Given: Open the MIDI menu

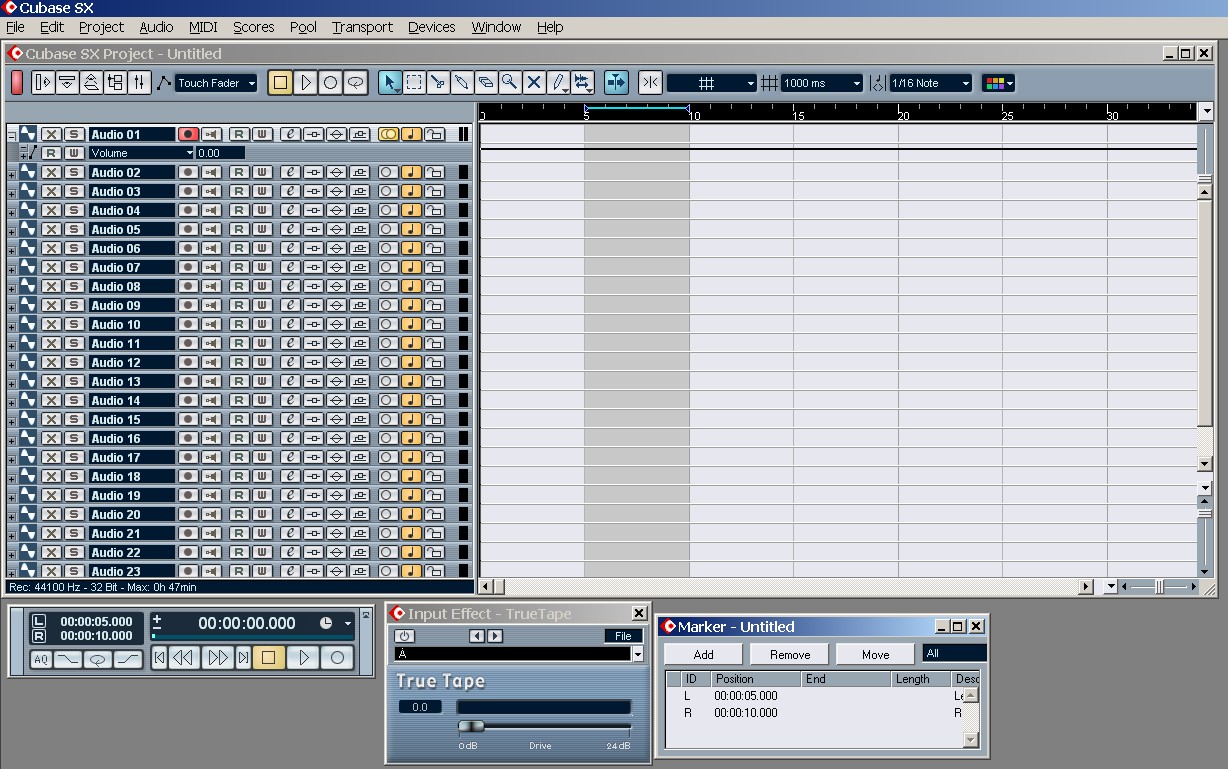Looking at the screenshot, I should tap(203, 27).
